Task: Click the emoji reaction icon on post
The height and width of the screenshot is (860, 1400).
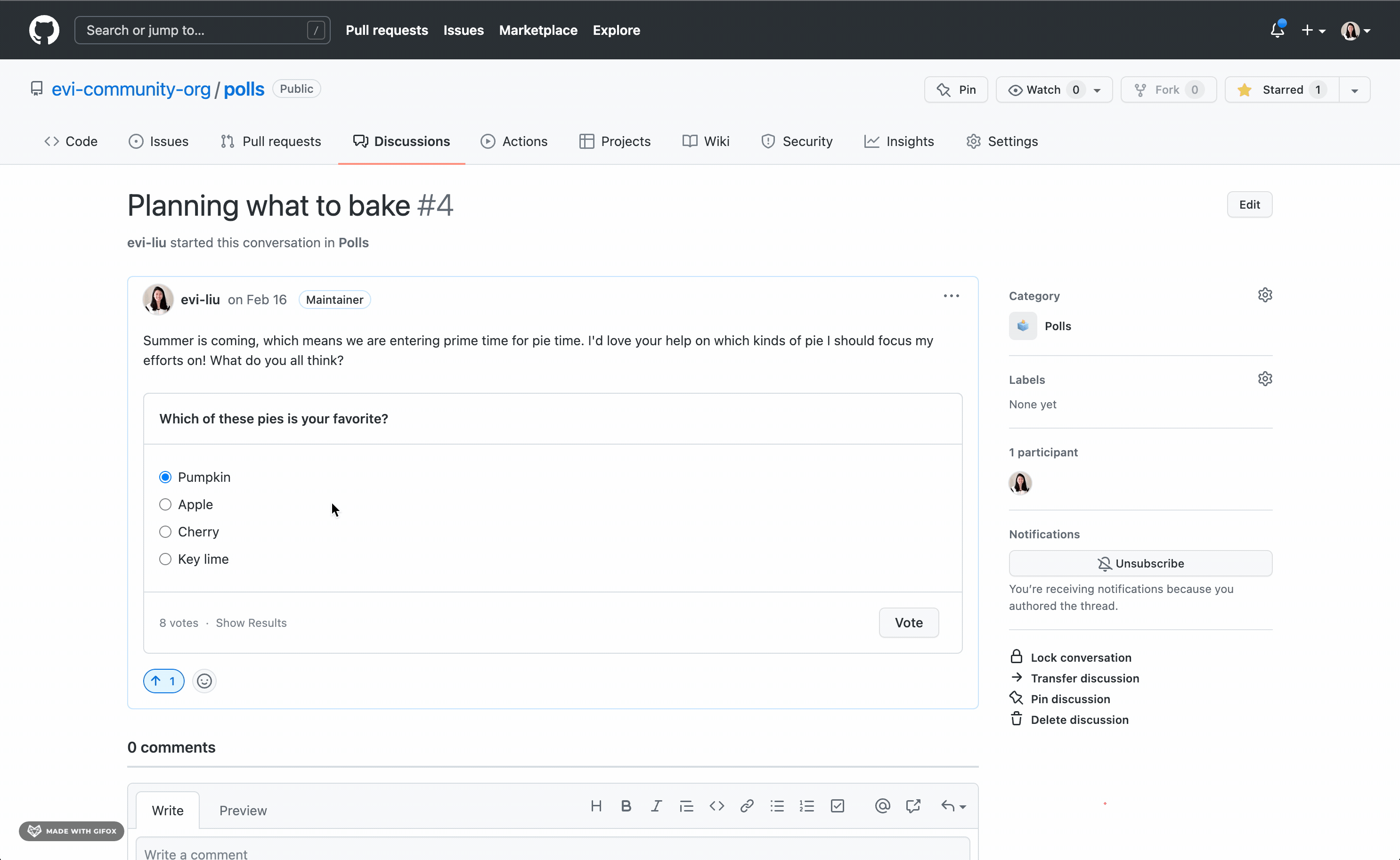Action: click(204, 680)
